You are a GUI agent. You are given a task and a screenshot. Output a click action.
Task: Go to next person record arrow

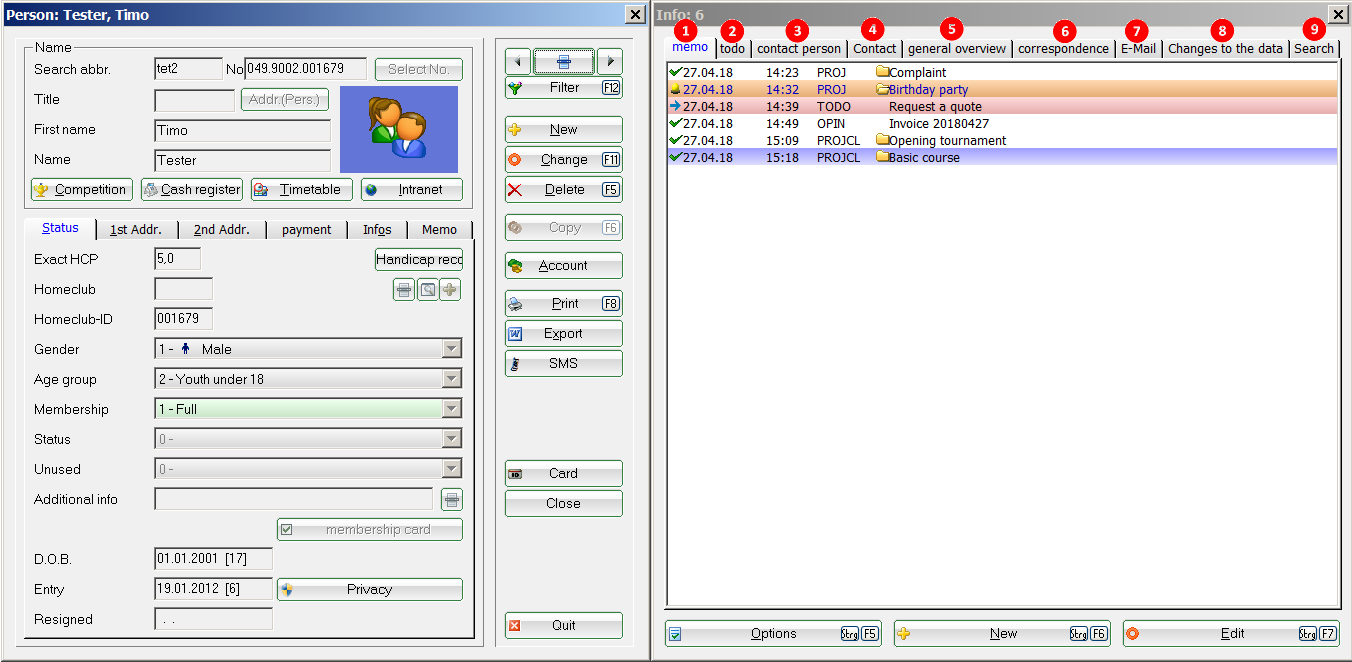pyautogui.click(x=610, y=61)
